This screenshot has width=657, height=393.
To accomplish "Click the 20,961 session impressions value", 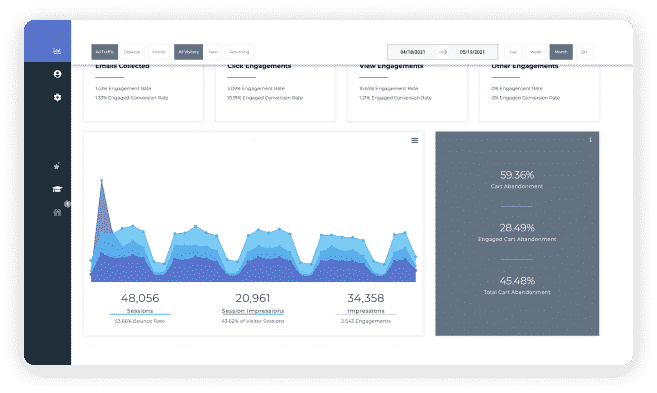I will point(253,298).
